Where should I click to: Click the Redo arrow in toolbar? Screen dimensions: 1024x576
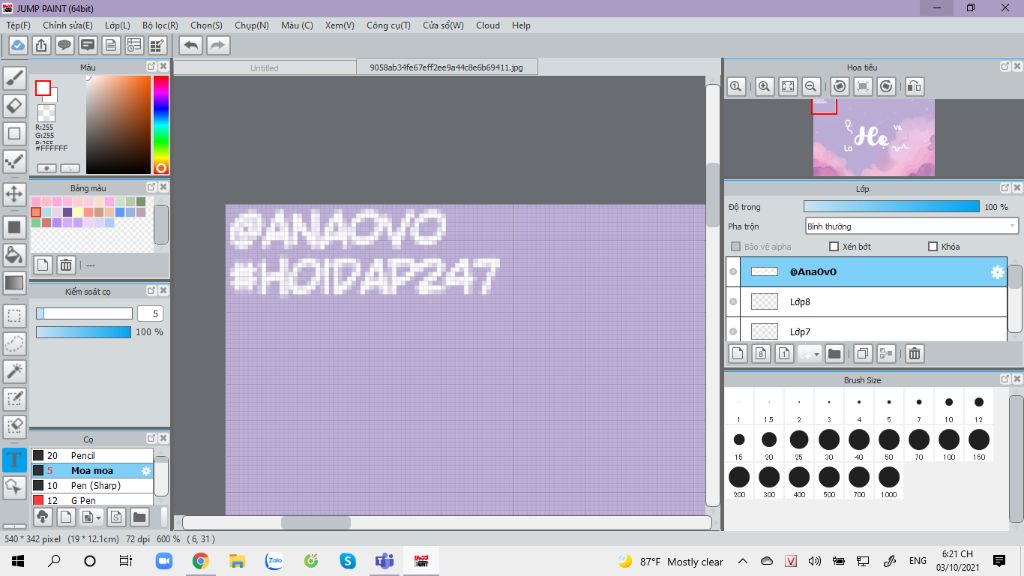(x=218, y=45)
